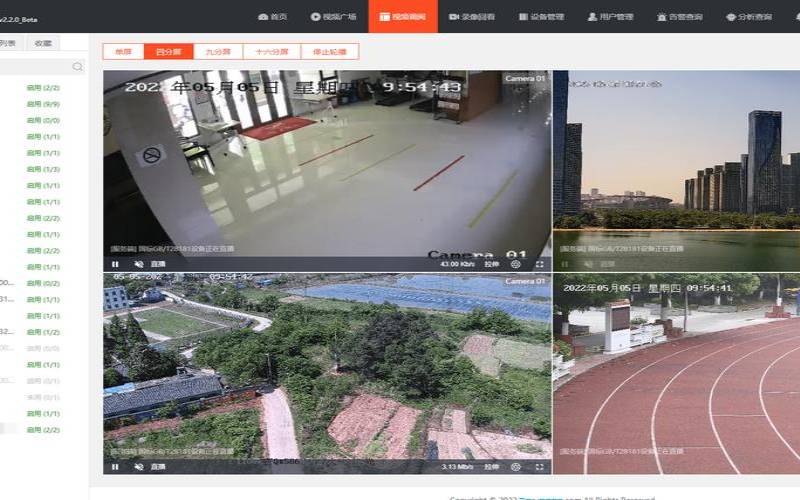The width and height of the screenshot is (800, 500).
Task: Take snapshot of the hallway stream
Action: click(516, 264)
